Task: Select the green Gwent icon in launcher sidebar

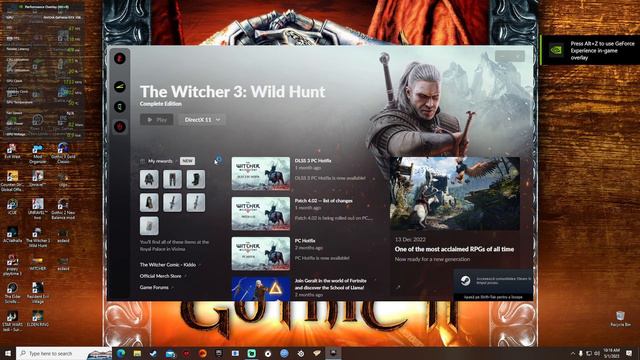Action: [x=120, y=107]
